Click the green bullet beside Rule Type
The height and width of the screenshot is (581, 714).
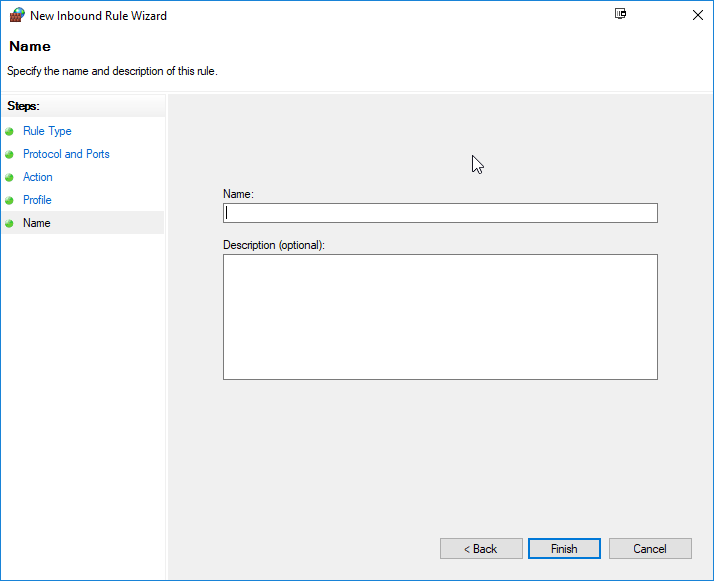tap(9, 132)
